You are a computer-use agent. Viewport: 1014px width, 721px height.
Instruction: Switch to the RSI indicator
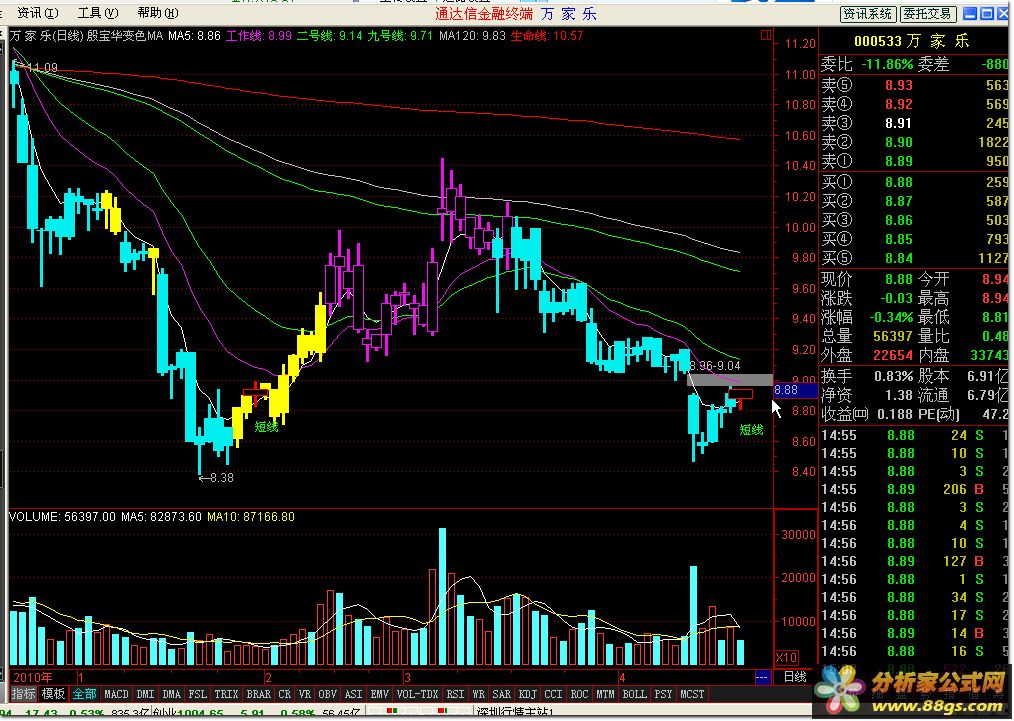coord(455,694)
